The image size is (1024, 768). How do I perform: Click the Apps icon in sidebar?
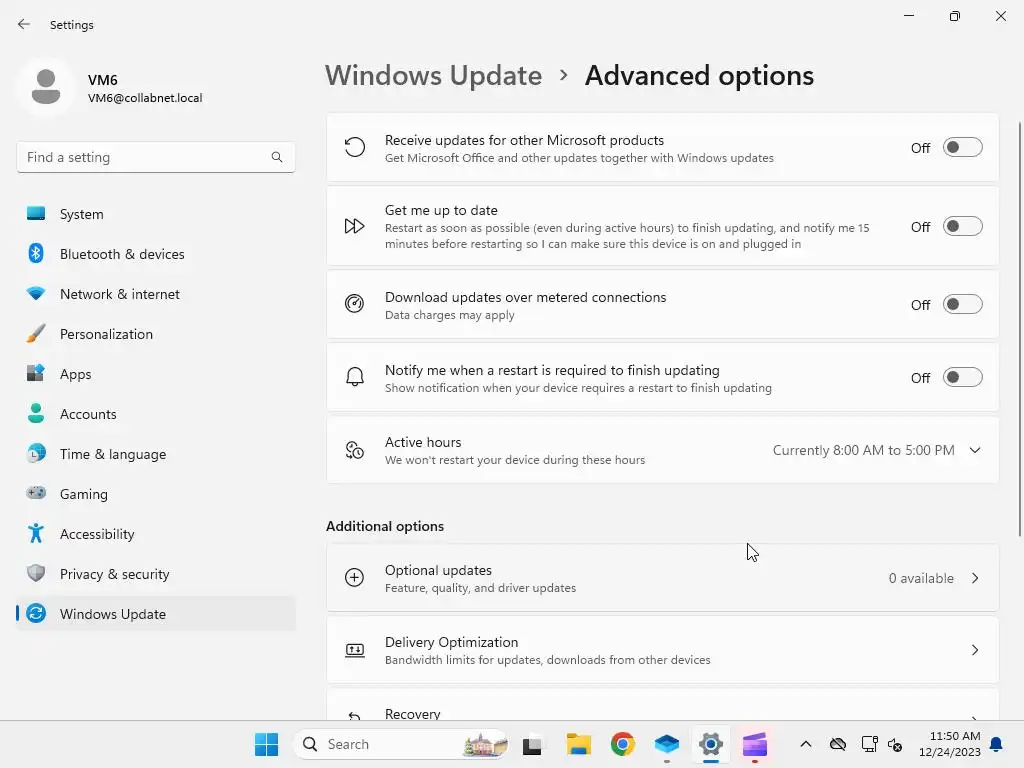[36, 373]
